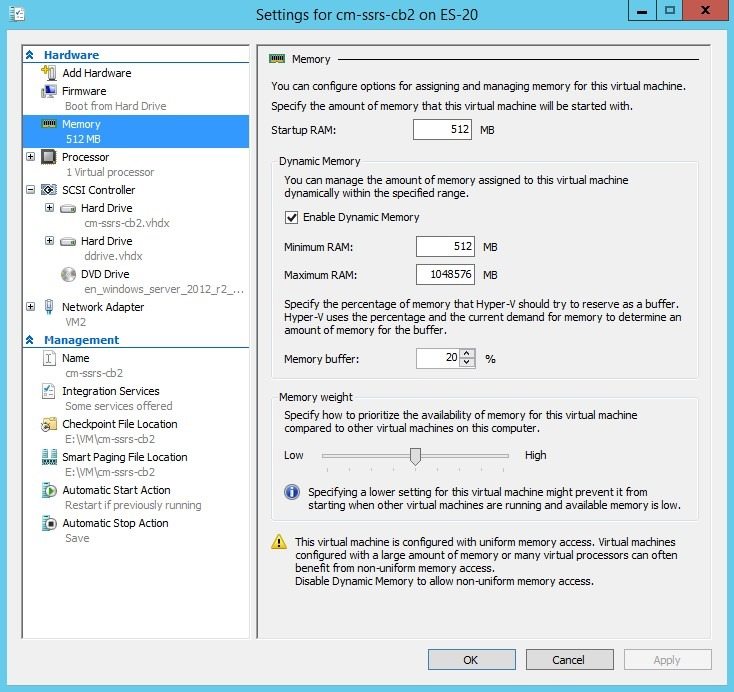This screenshot has width=734, height=692.
Task: Click the yellow warning triangle icon
Action: tap(279, 542)
